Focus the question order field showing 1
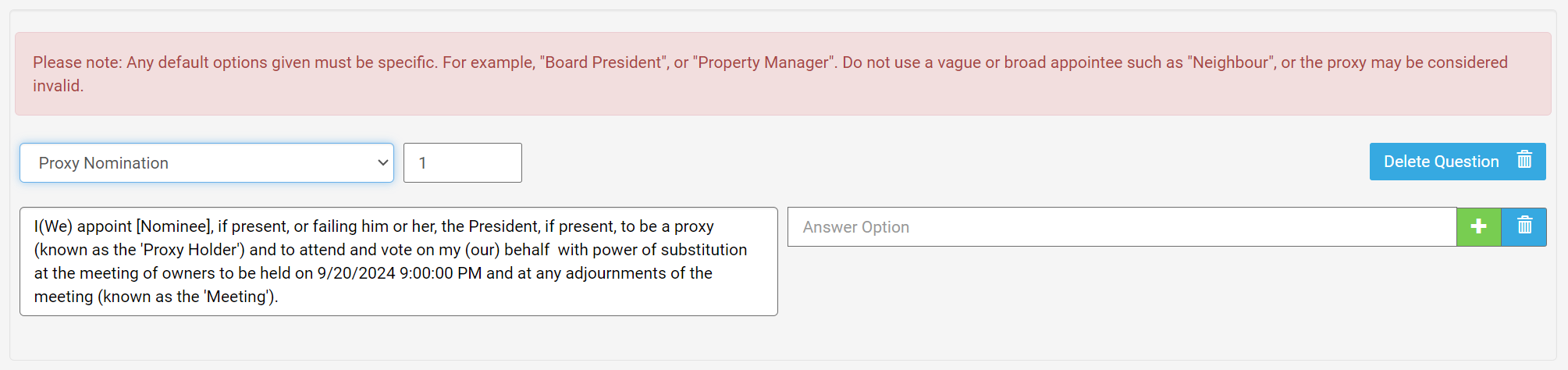The image size is (1568, 370). 462,162
